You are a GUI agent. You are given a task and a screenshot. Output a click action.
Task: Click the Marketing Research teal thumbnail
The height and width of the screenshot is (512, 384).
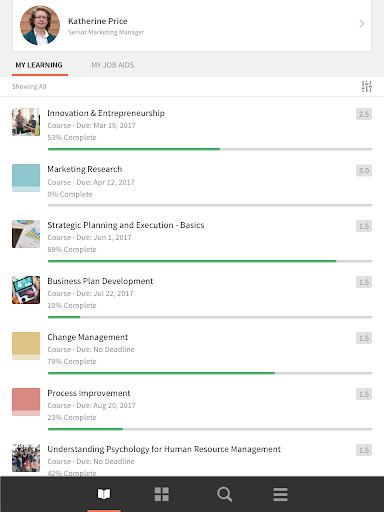26,178
